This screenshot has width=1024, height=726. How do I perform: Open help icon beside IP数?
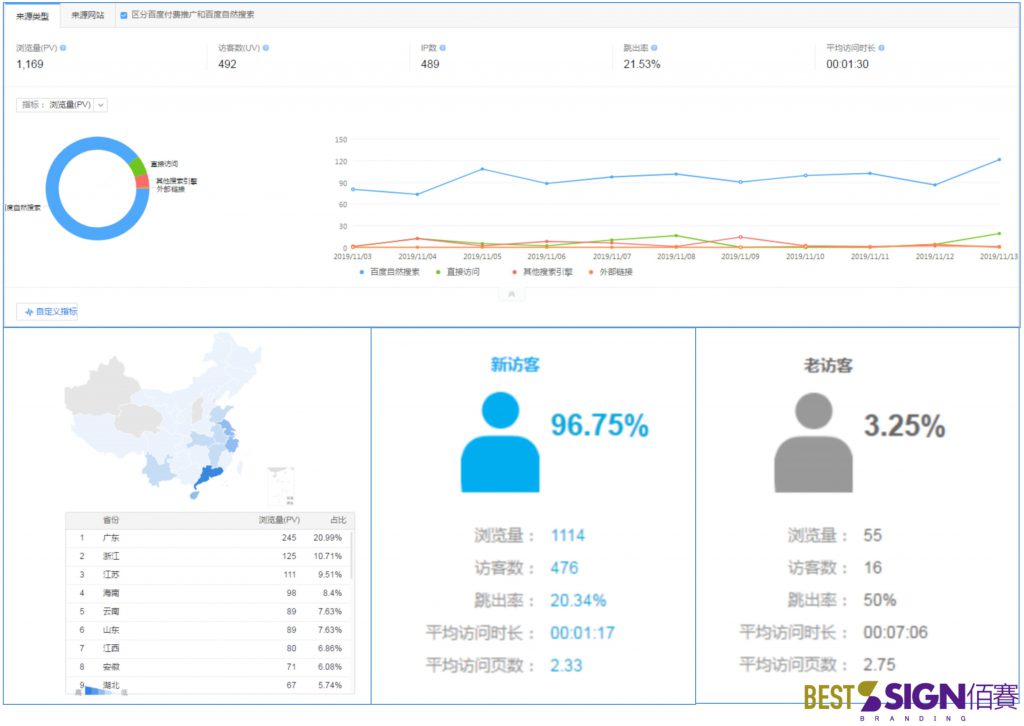click(x=443, y=48)
